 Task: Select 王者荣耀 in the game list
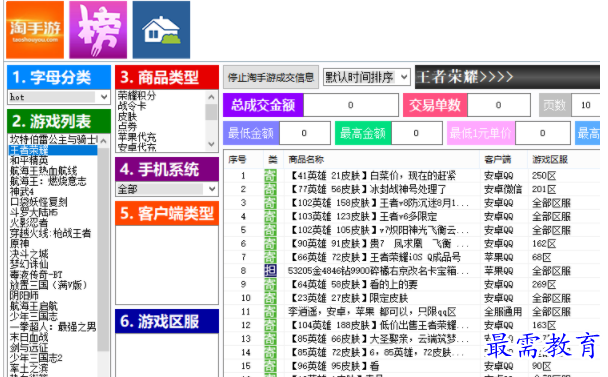click(x=53, y=150)
